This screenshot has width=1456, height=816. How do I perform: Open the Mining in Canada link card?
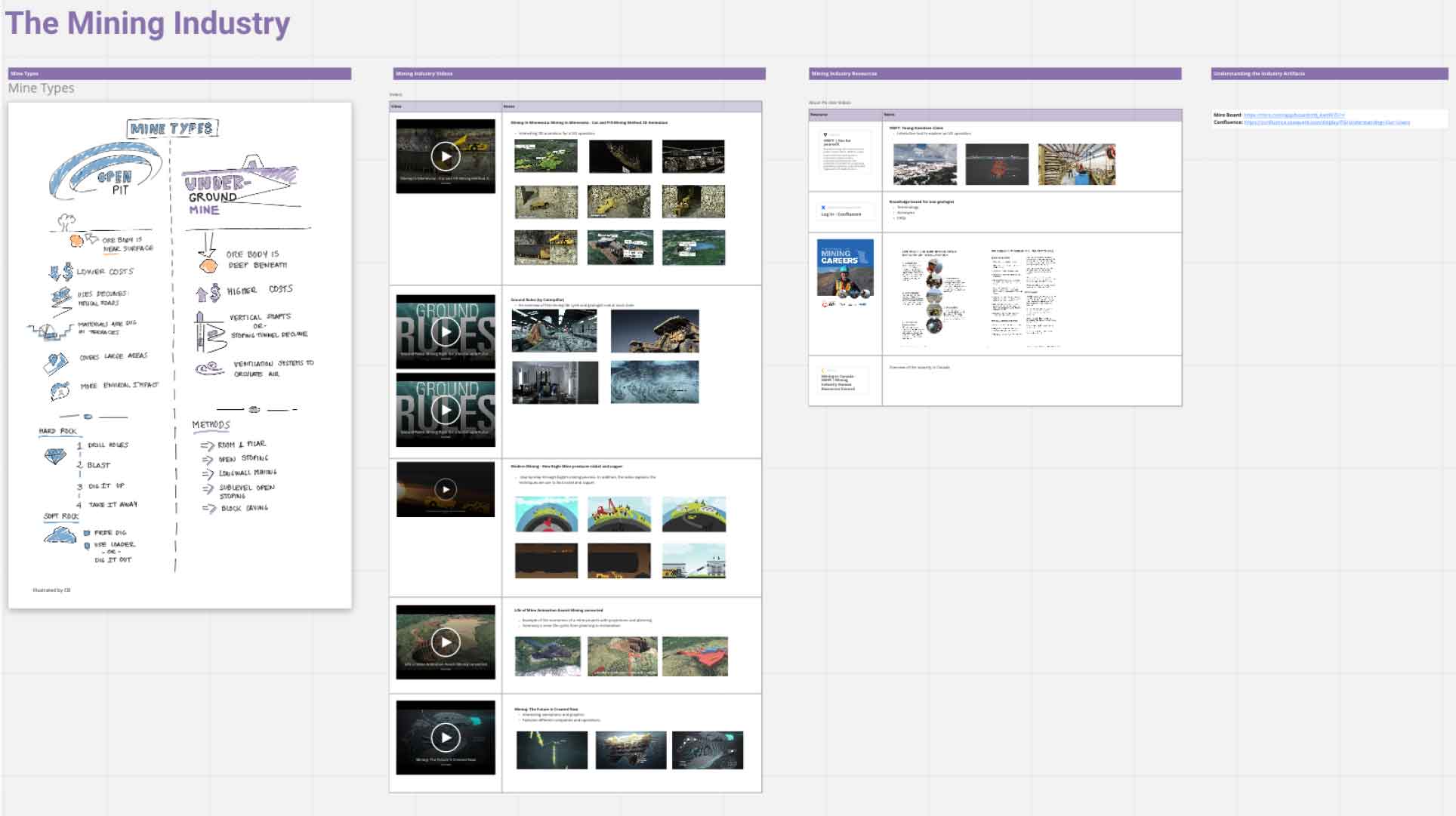pyautogui.click(x=842, y=380)
